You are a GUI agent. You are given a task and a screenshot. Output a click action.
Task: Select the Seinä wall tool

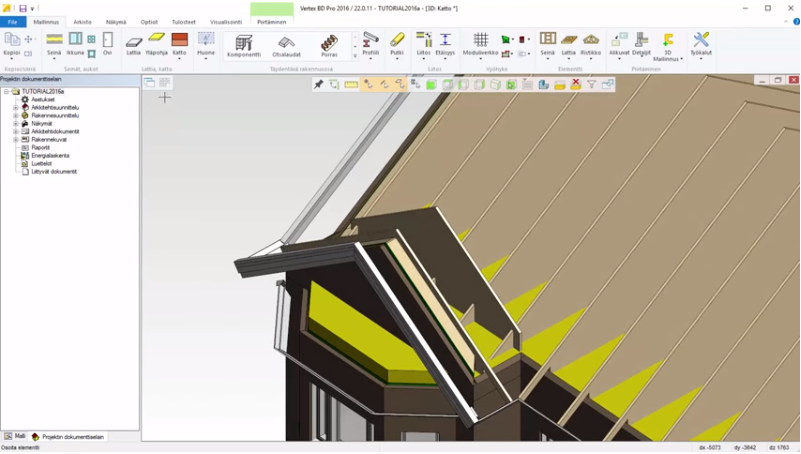(x=54, y=43)
